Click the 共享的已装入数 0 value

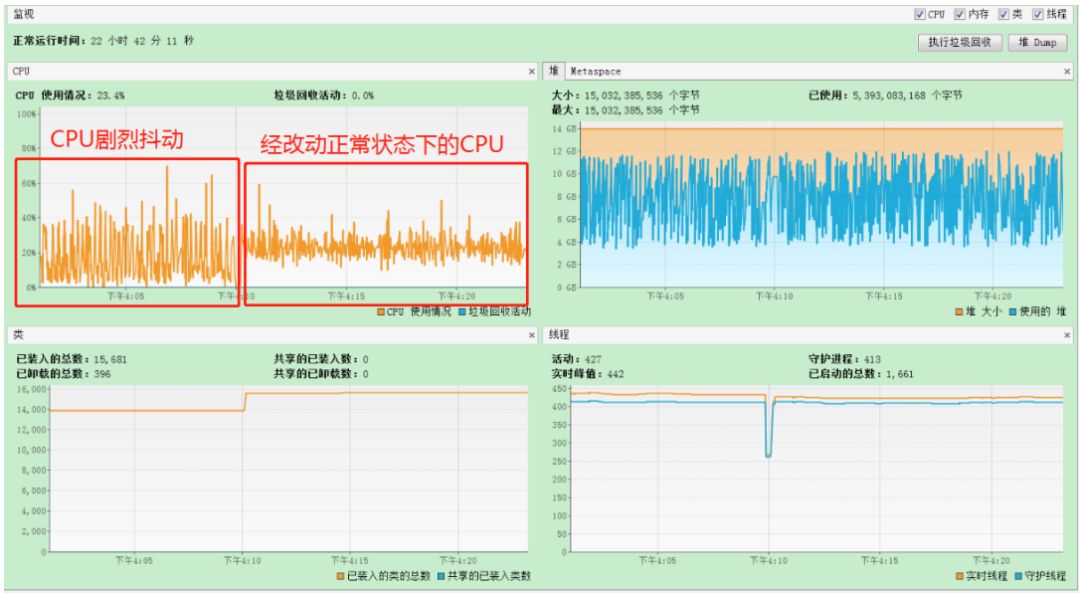(x=365, y=360)
